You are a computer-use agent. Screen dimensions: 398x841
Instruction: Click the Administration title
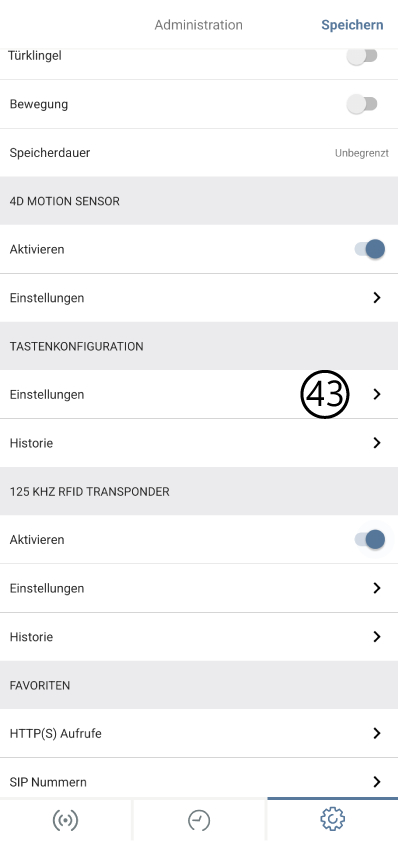[198, 25]
